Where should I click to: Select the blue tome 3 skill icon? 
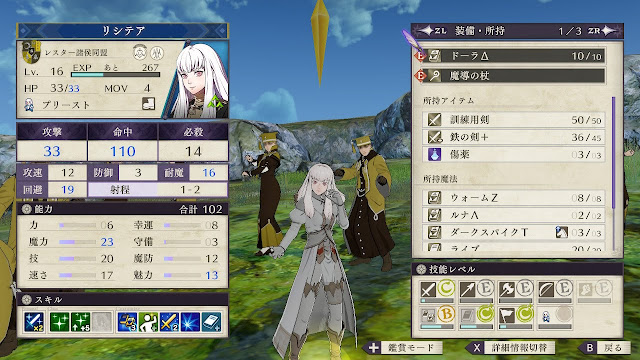point(127,321)
